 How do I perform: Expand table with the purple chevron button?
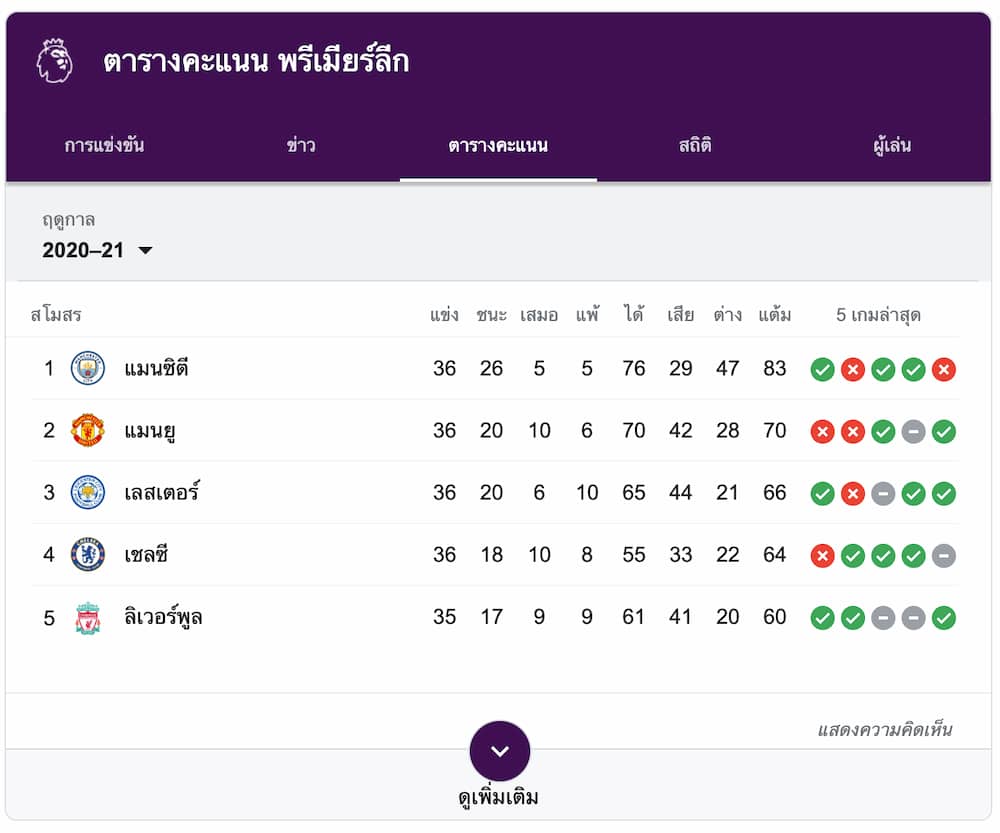pyautogui.click(x=499, y=751)
